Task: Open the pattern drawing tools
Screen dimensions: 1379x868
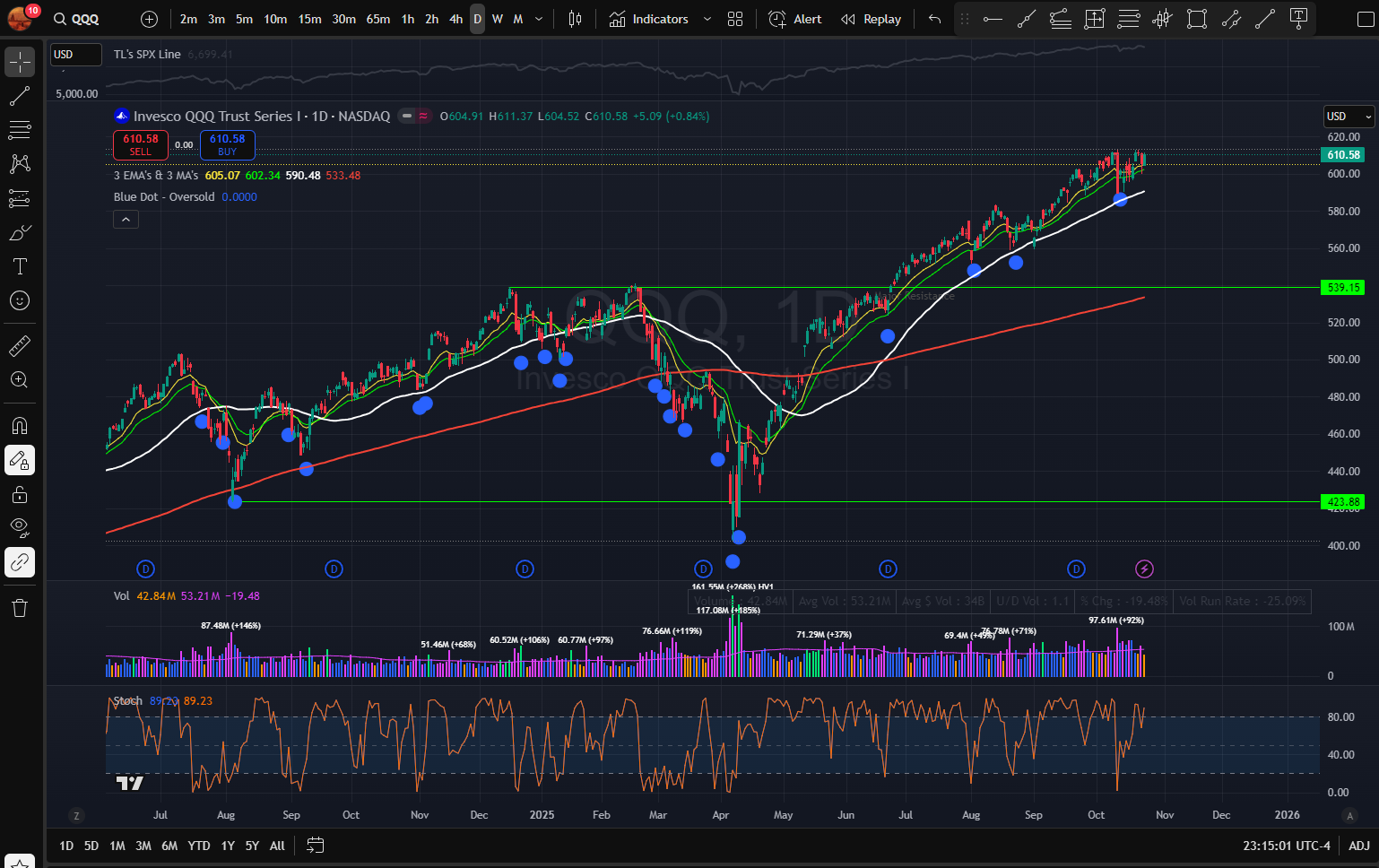Action: point(20,164)
